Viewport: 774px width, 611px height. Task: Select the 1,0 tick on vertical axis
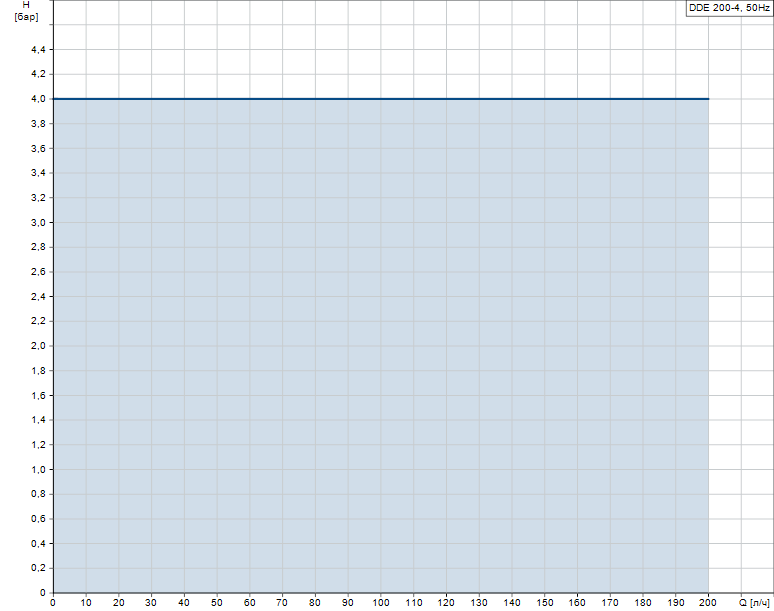point(38,469)
